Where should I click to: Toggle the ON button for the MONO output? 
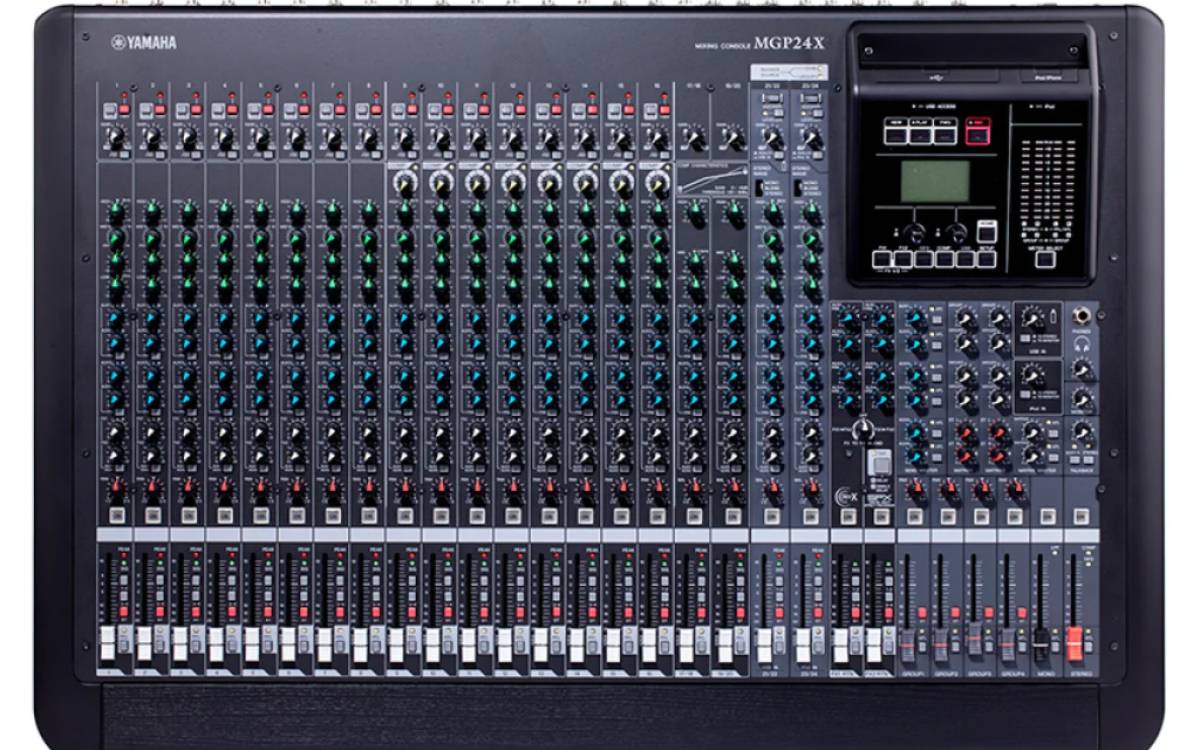1047,516
